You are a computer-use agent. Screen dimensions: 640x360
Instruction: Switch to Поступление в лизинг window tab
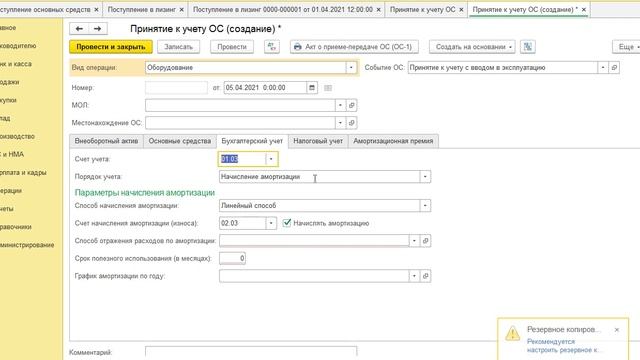click(142, 9)
